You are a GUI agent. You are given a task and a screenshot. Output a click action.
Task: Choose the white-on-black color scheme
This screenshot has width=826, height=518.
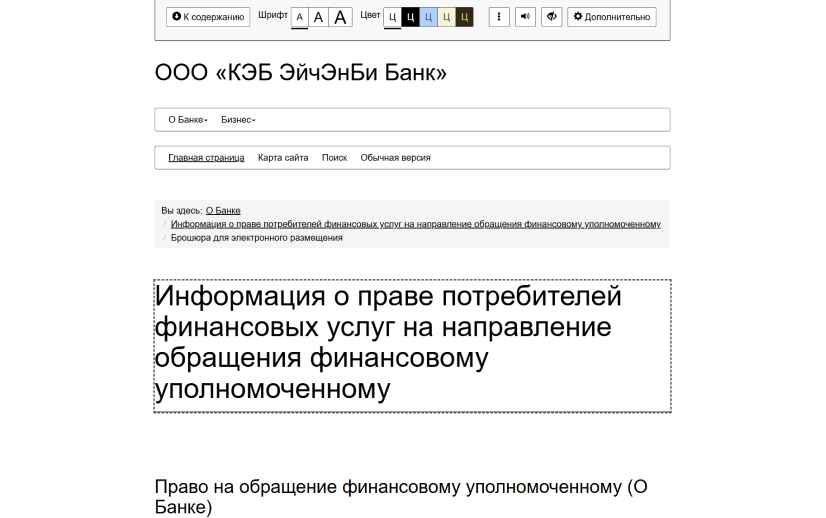click(410, 17)
